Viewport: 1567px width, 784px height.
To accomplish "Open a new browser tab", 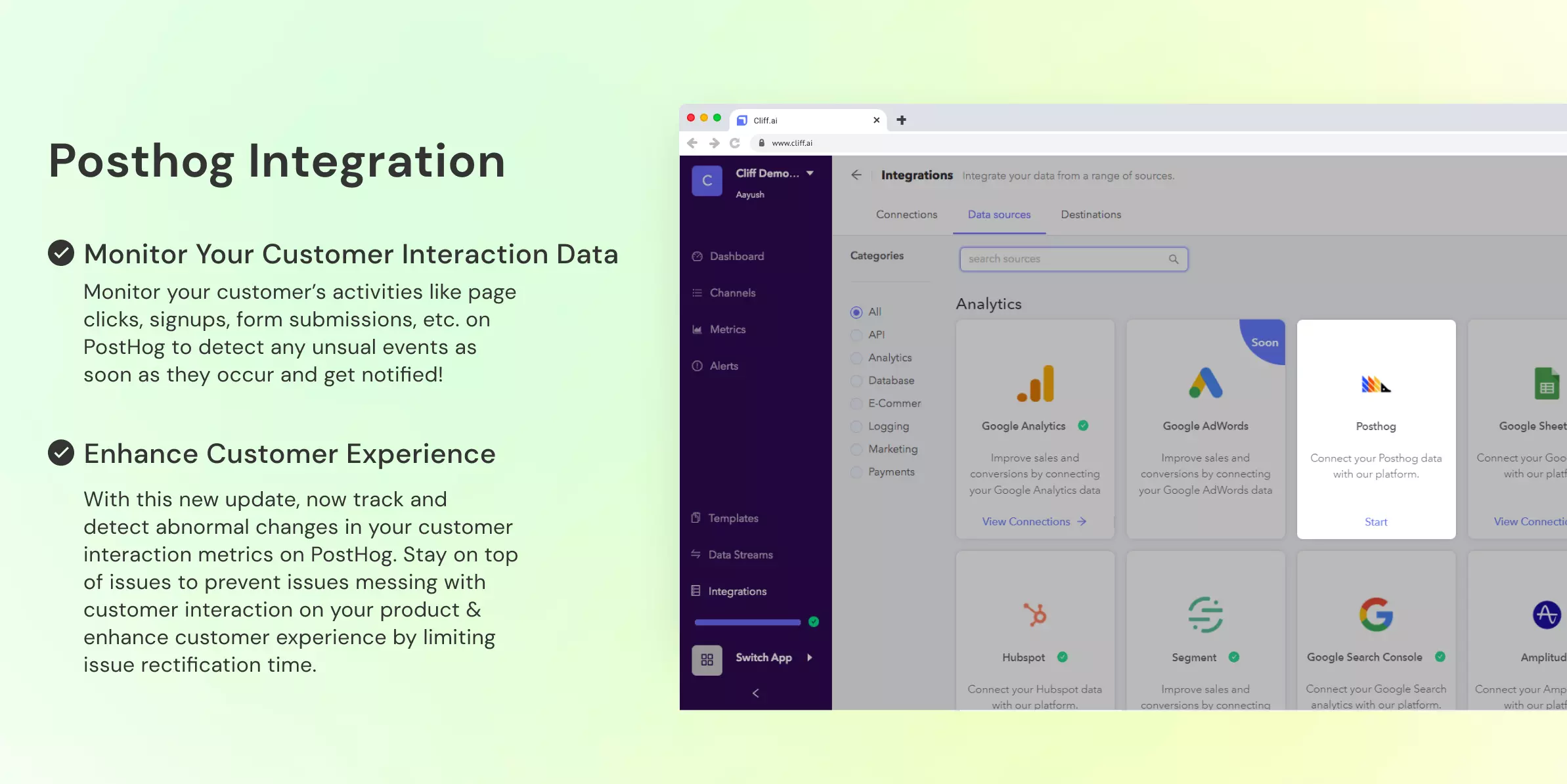I will pyautogui.click(x=901, y=120).
